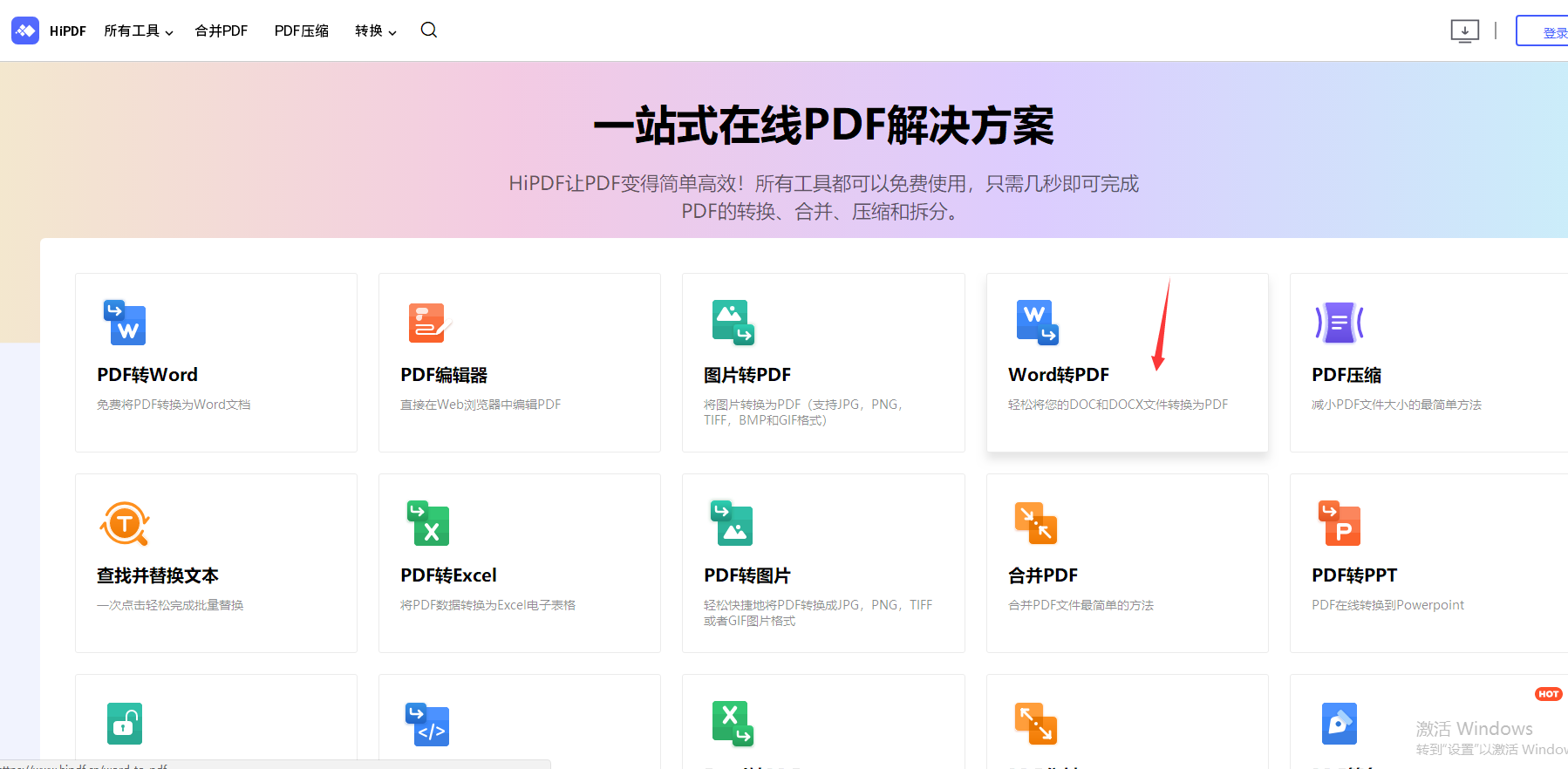Viewport: 1568px width, 769px height.
Task: Open the PDF压缩 card title
Action: 1346,375
